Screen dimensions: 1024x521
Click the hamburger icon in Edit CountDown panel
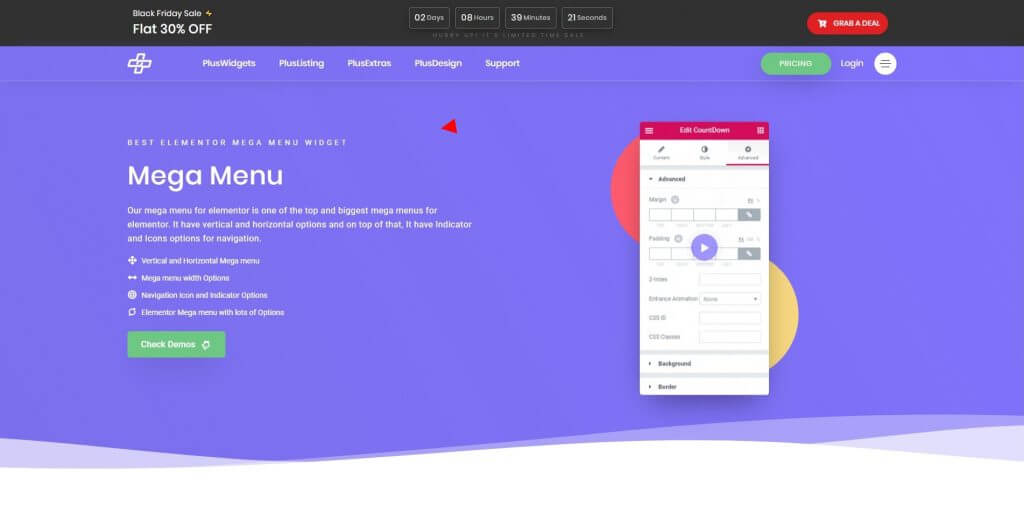click(649, 131)
